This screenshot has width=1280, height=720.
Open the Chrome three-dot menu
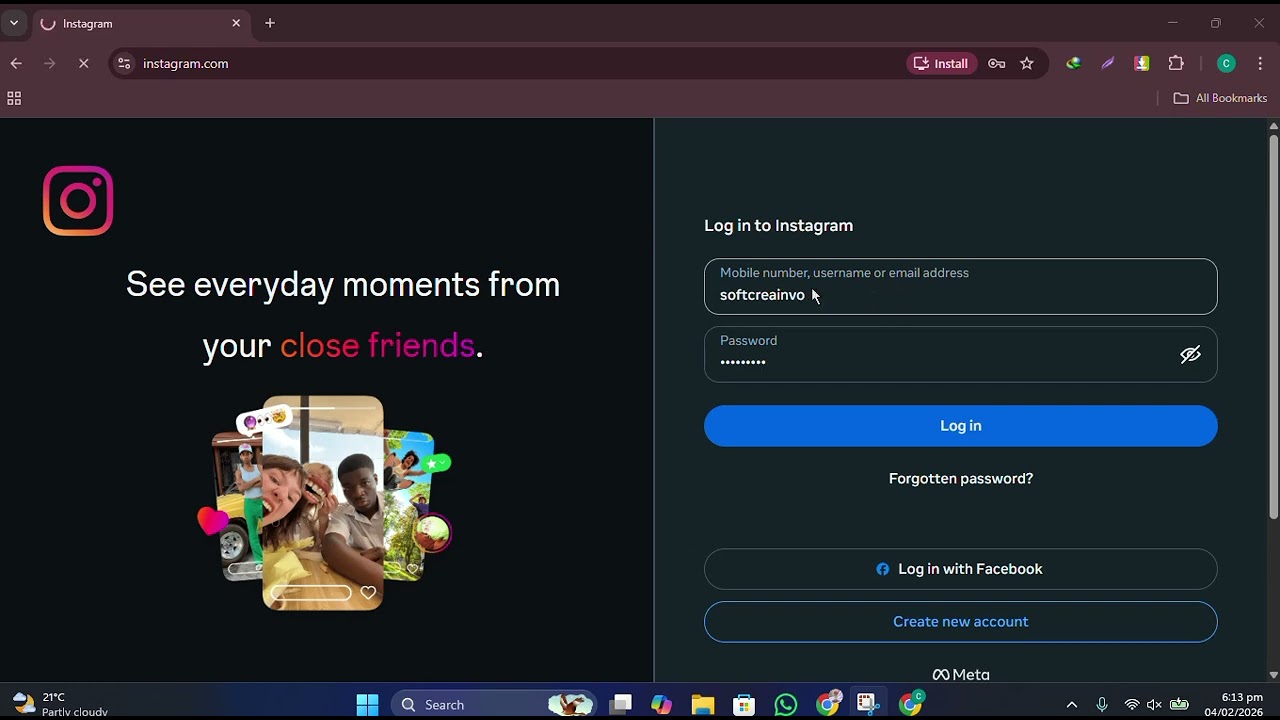click(1260, 63)
